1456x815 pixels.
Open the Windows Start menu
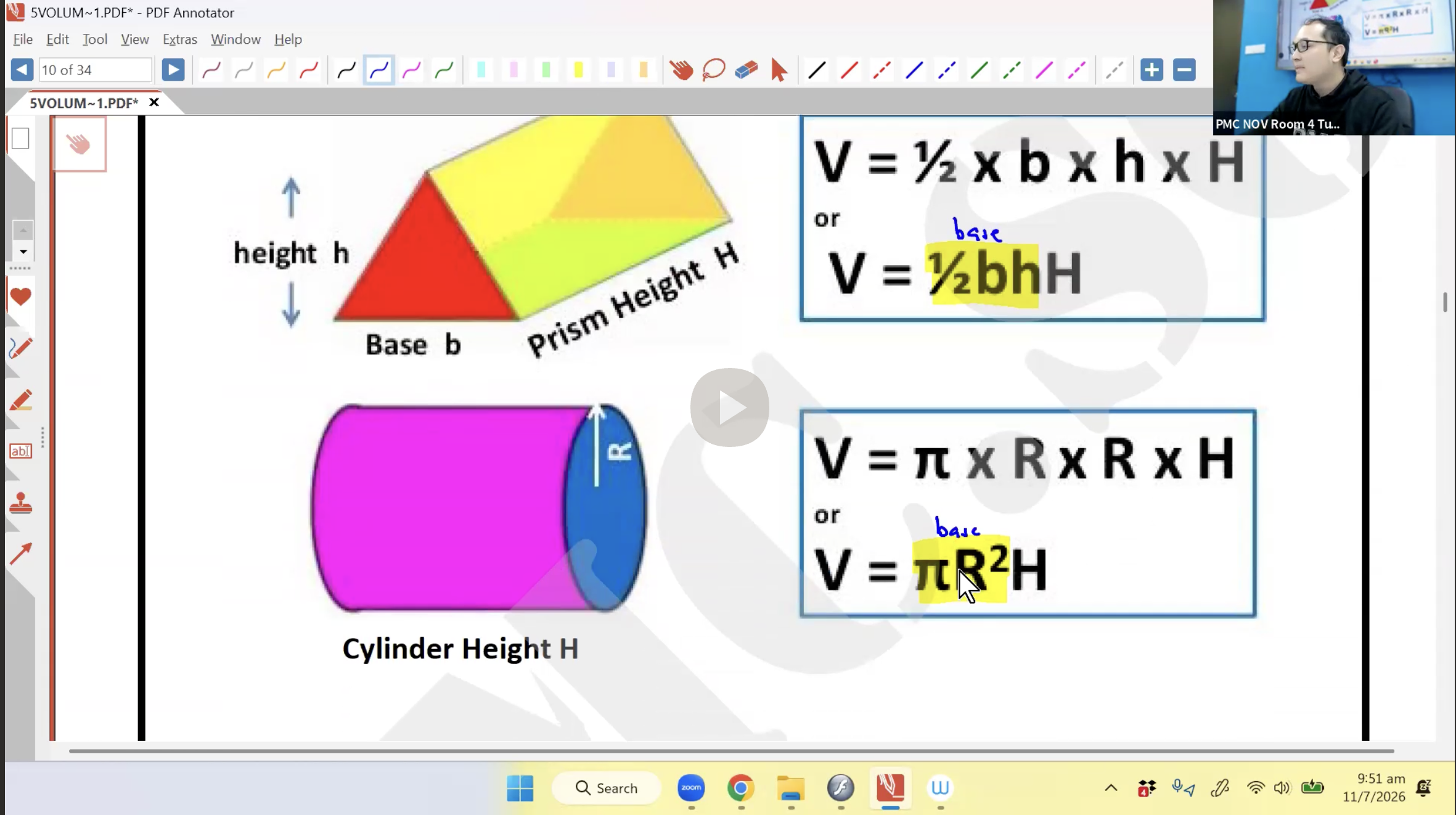click(x=520, y=788)
